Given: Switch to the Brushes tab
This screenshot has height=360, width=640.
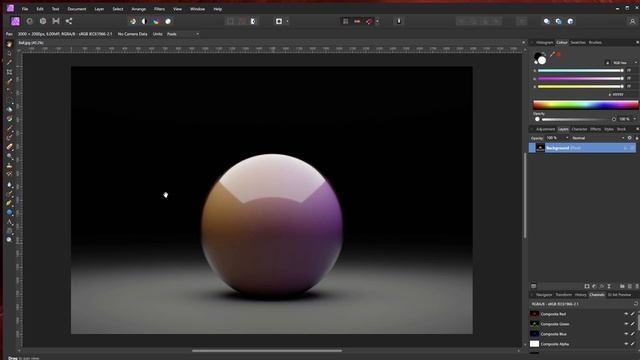Looking at the screenshot, I should (x=595, y=42).
